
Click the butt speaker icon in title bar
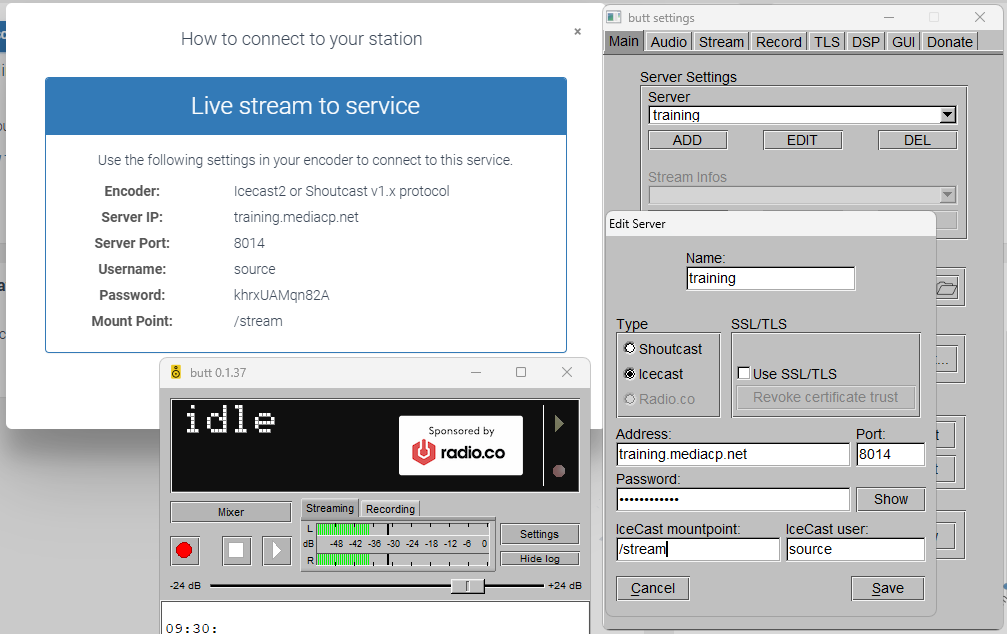coord(175,372)
